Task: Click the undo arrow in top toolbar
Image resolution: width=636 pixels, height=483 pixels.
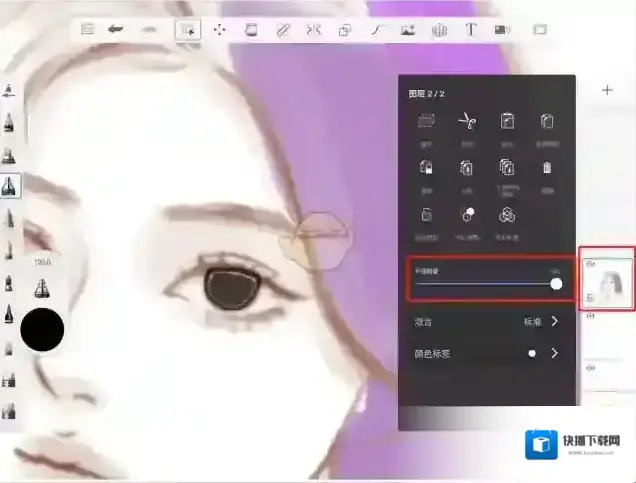Action: pos(116,29)
